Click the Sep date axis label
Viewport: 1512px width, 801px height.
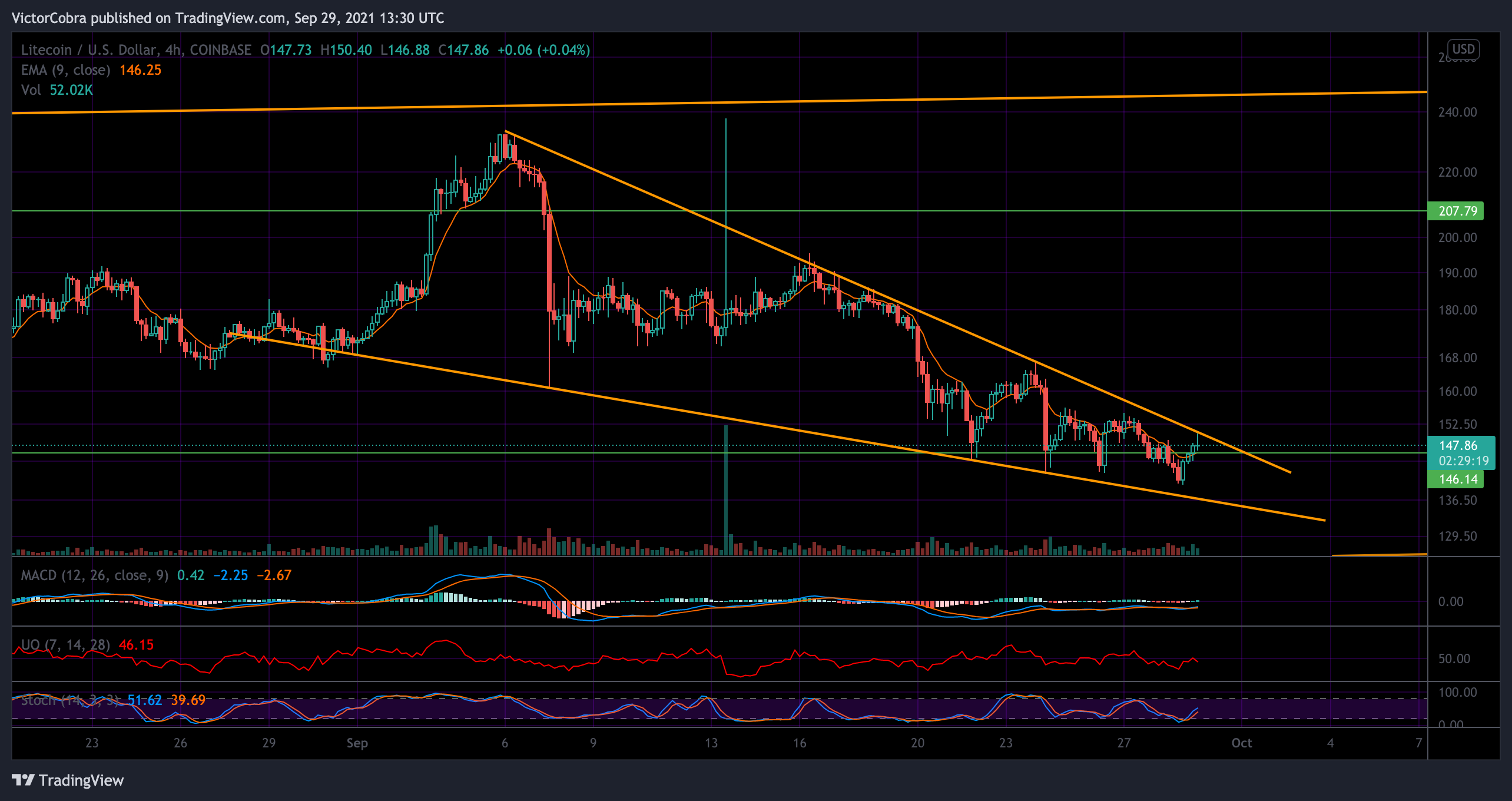(357, 743)
